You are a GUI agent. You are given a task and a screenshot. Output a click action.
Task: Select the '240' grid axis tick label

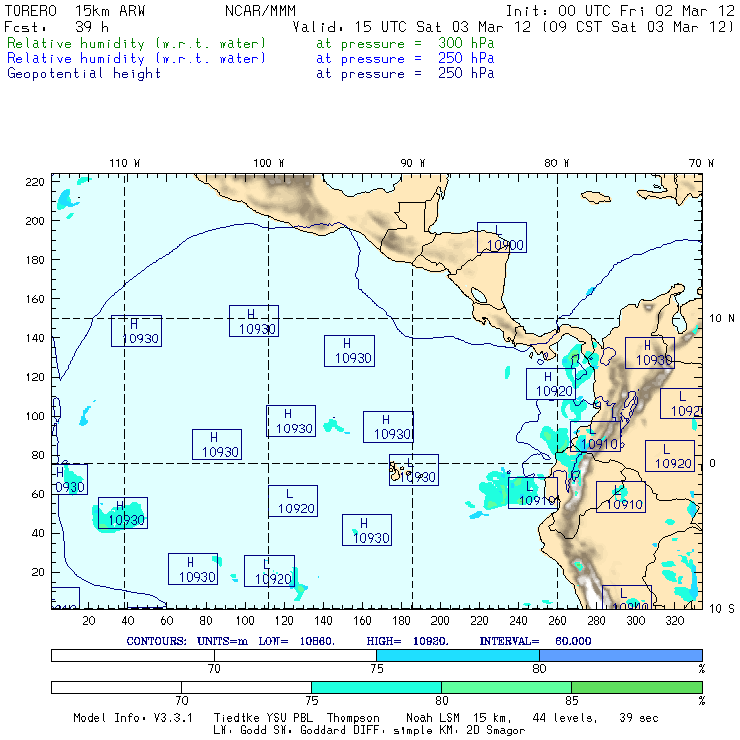pos(518,621)
